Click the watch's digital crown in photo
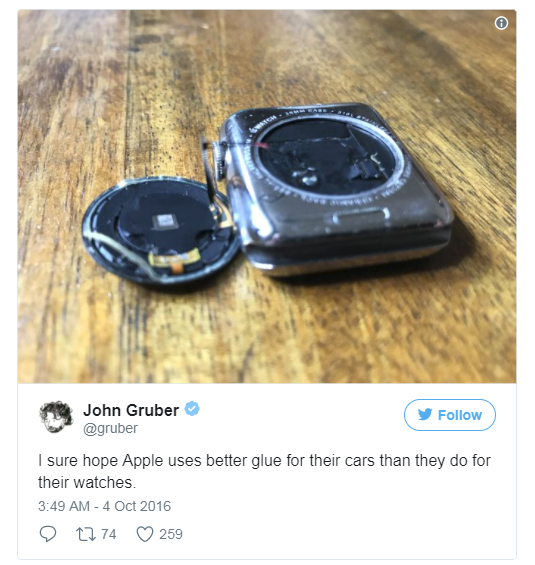 click(219, 160)
